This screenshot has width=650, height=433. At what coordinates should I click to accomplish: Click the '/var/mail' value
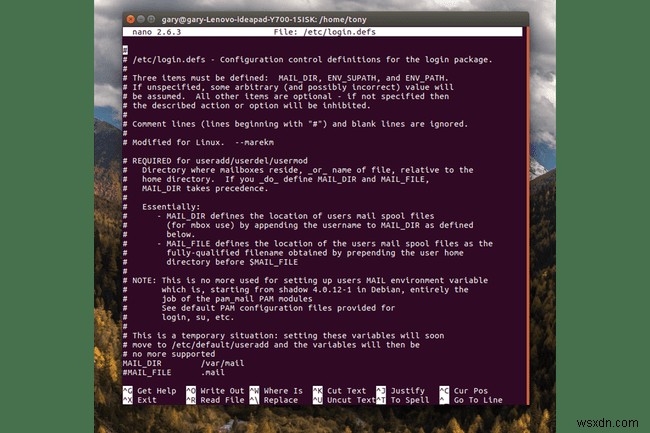223,363
